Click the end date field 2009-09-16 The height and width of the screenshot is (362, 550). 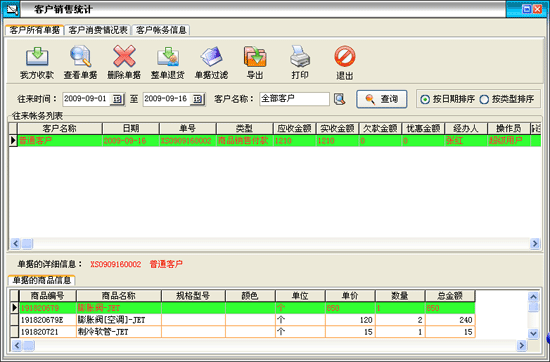[x=167, y=99]
